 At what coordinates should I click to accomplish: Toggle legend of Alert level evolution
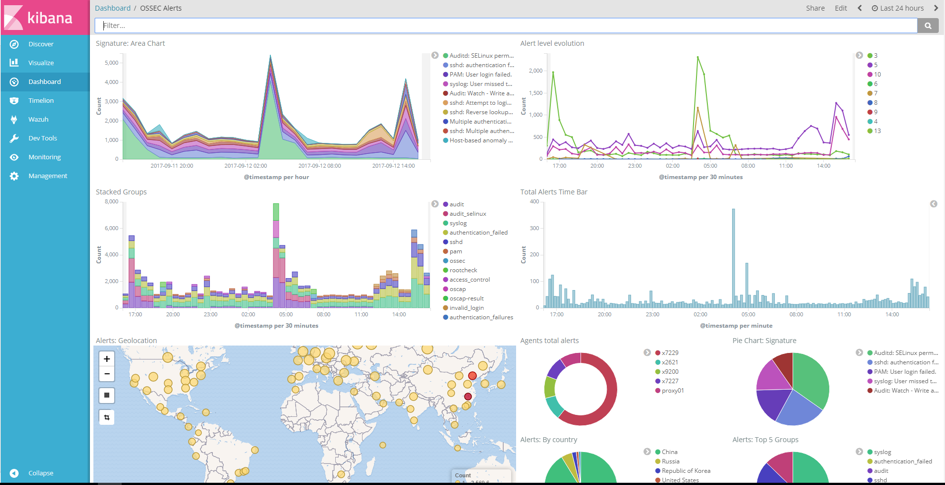pyautogui.click(x=859, y=55)
